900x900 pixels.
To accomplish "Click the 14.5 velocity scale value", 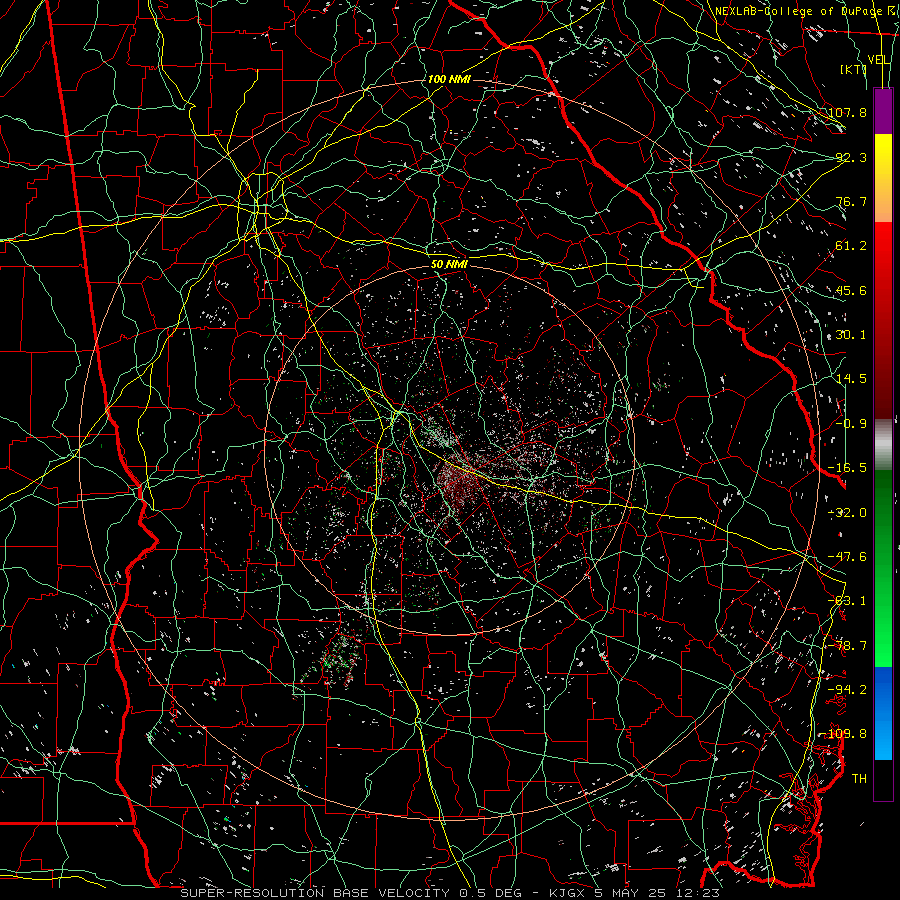I will pyautogui.click(x=851, y=379).
